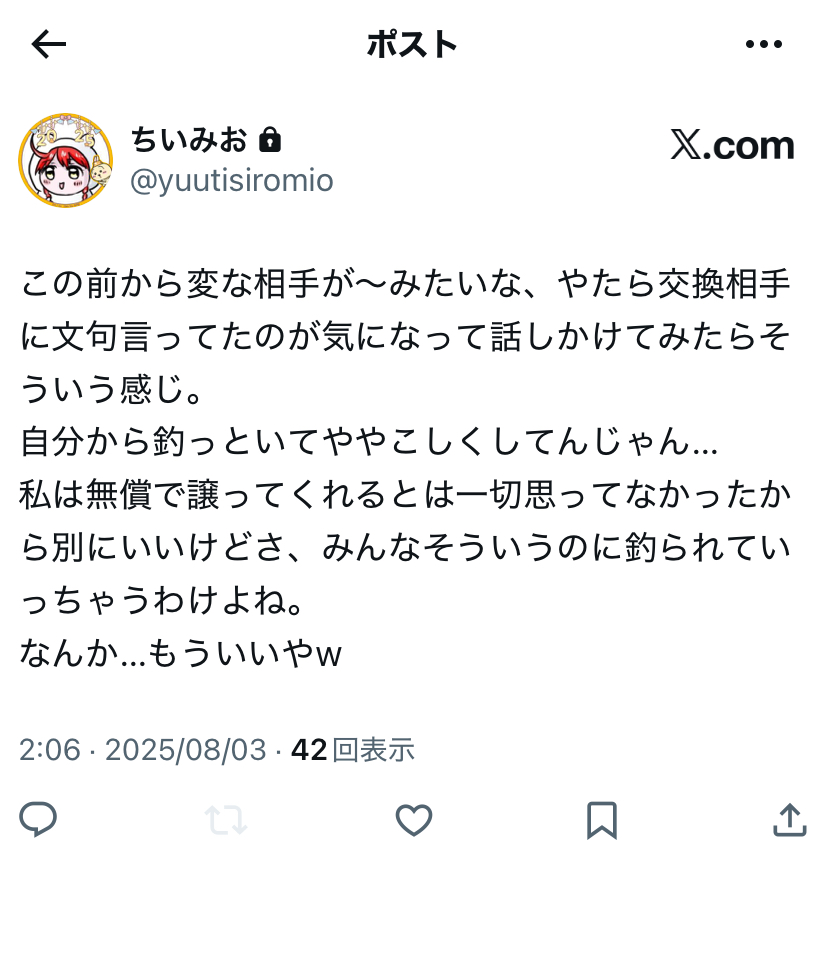This screenshot has width=828, height=968.
Task: Tap the line starting 私は無償で譲って
Action: 404,495
